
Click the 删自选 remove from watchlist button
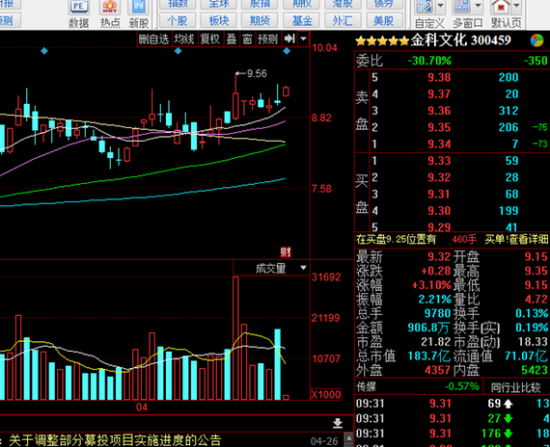(154, 39)
